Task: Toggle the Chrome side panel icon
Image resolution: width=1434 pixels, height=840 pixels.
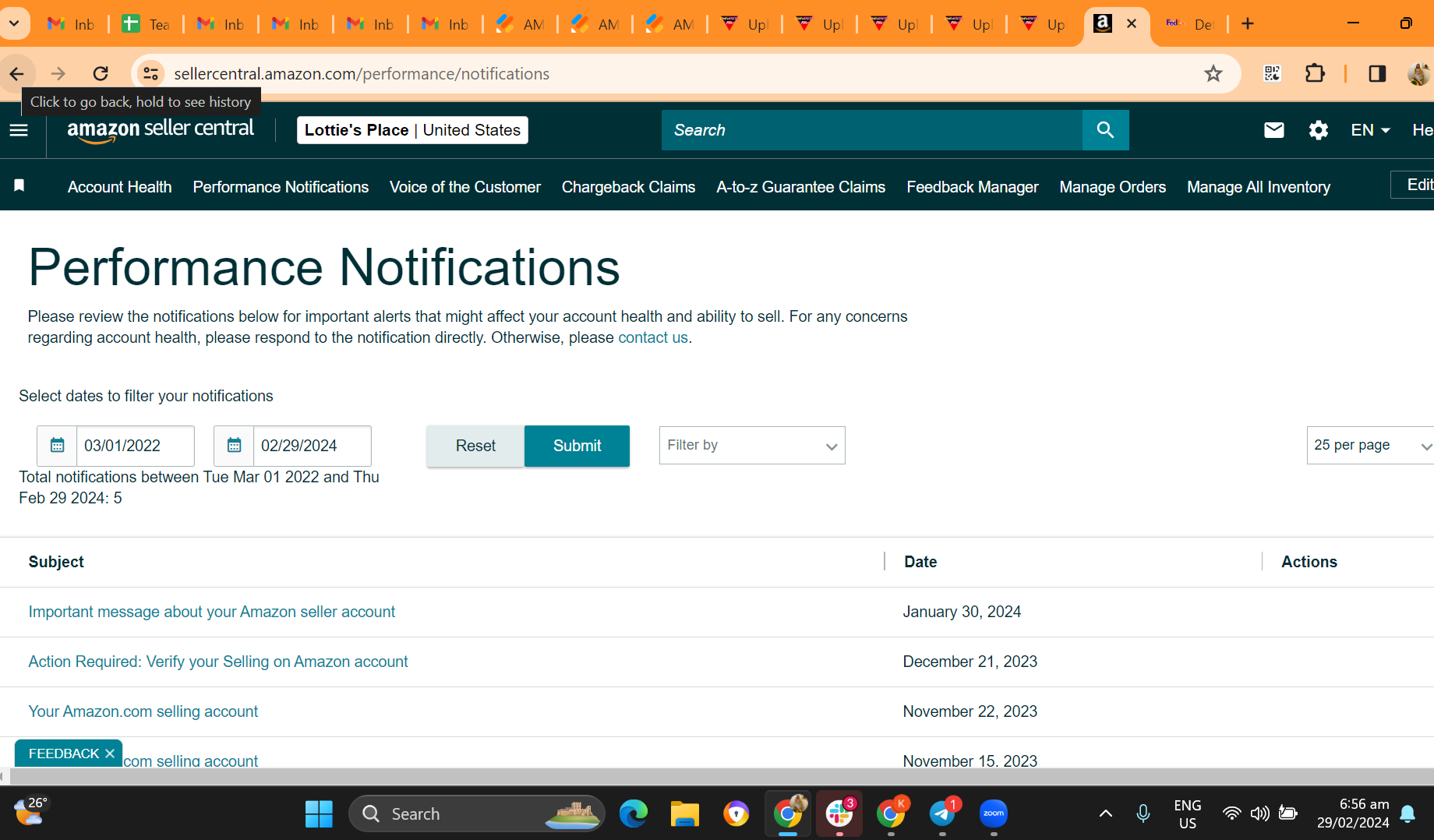Action: click(x=1377, y=73)
